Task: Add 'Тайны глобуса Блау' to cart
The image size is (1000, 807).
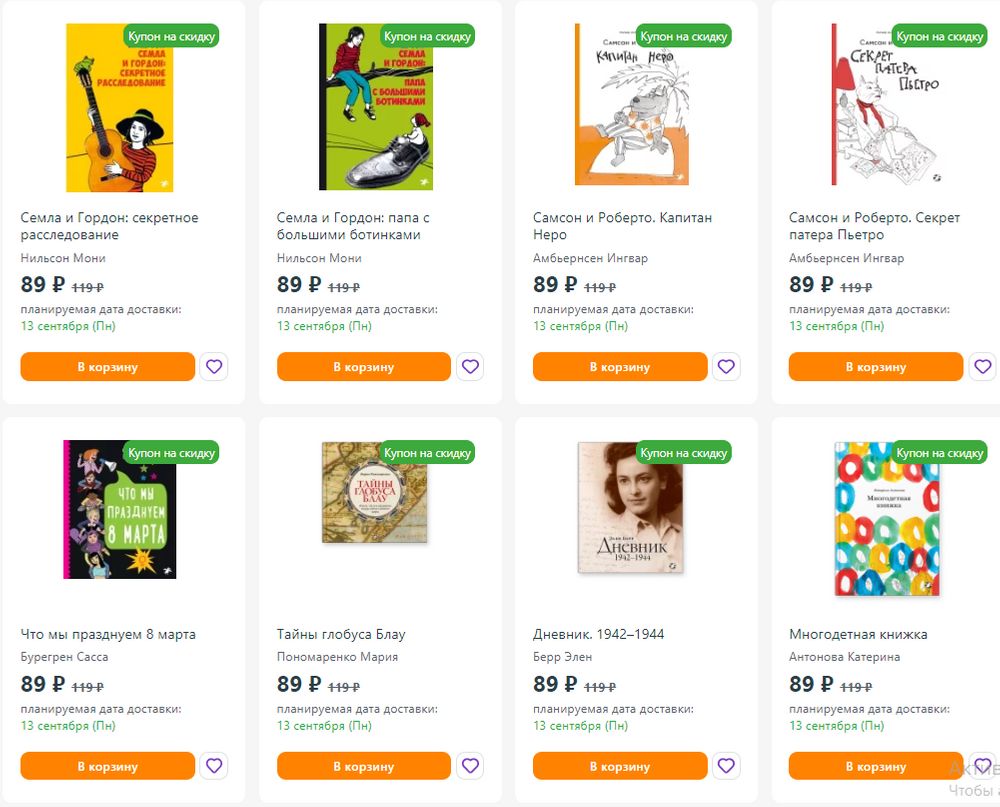Action: tap(364, 766)
